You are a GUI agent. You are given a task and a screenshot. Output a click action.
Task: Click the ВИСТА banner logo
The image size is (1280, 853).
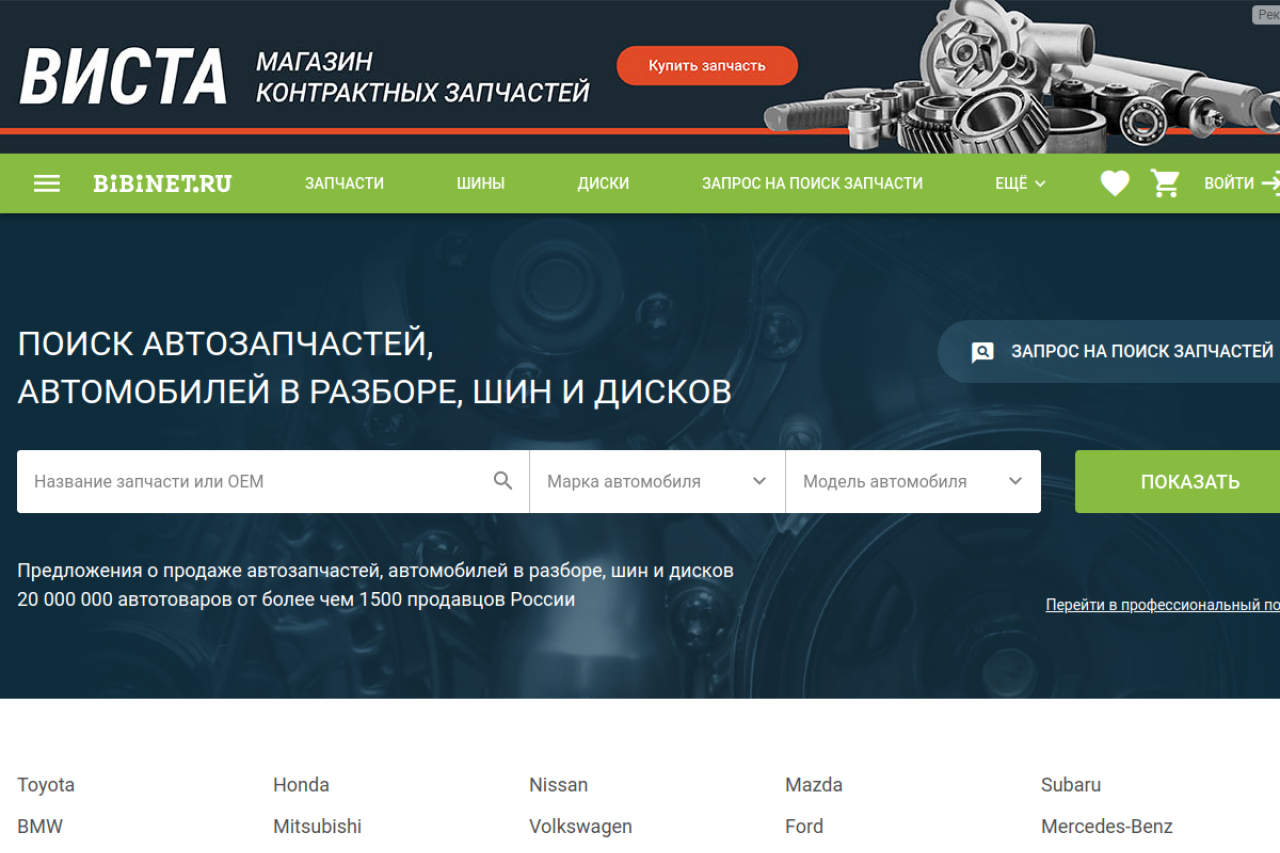click(x=124, y=77)
